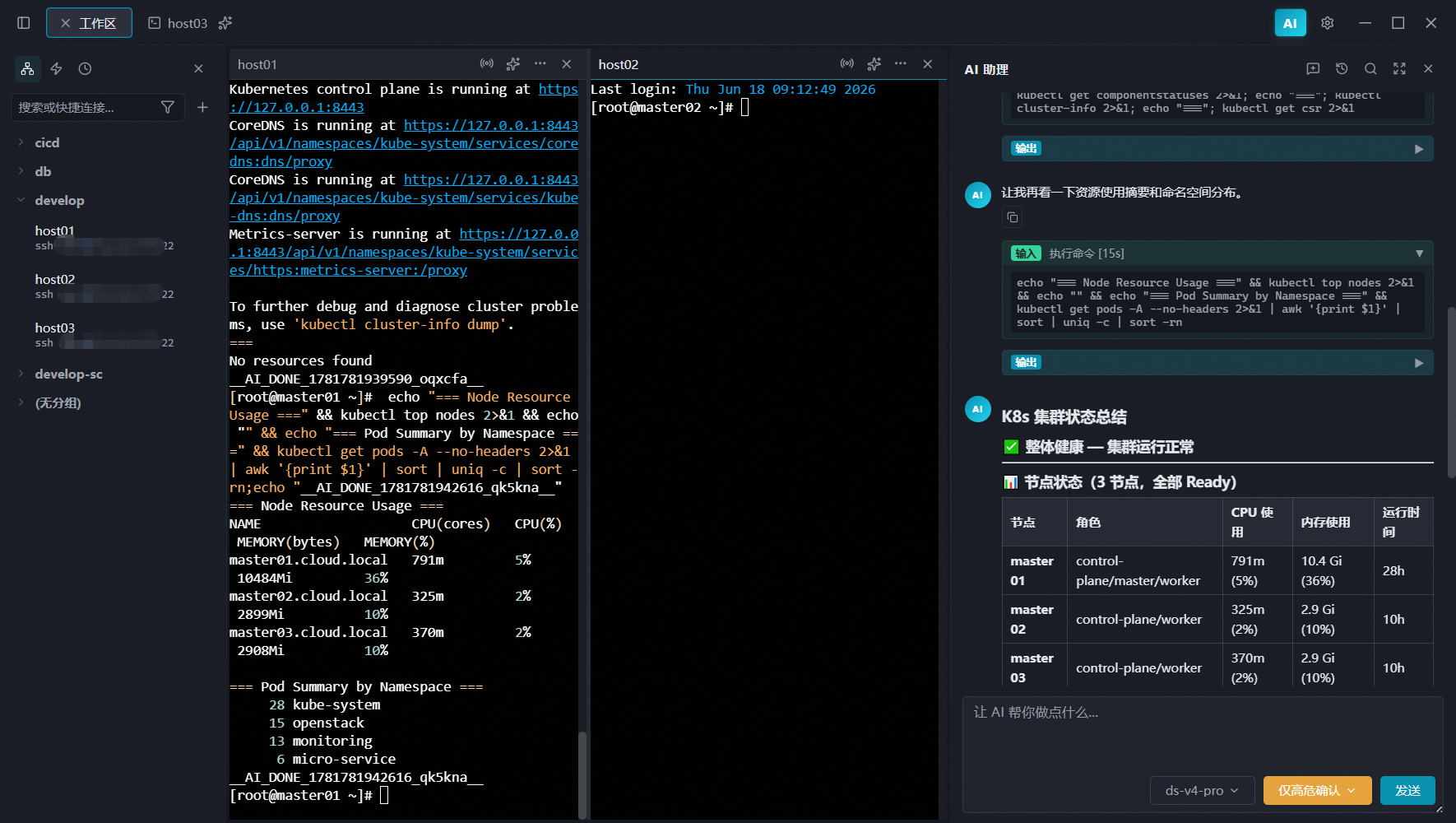Click sparkle icon next to host03 tab
Image resolution: width=1456 pixels, height=823 pixels.
pos(225,23)
